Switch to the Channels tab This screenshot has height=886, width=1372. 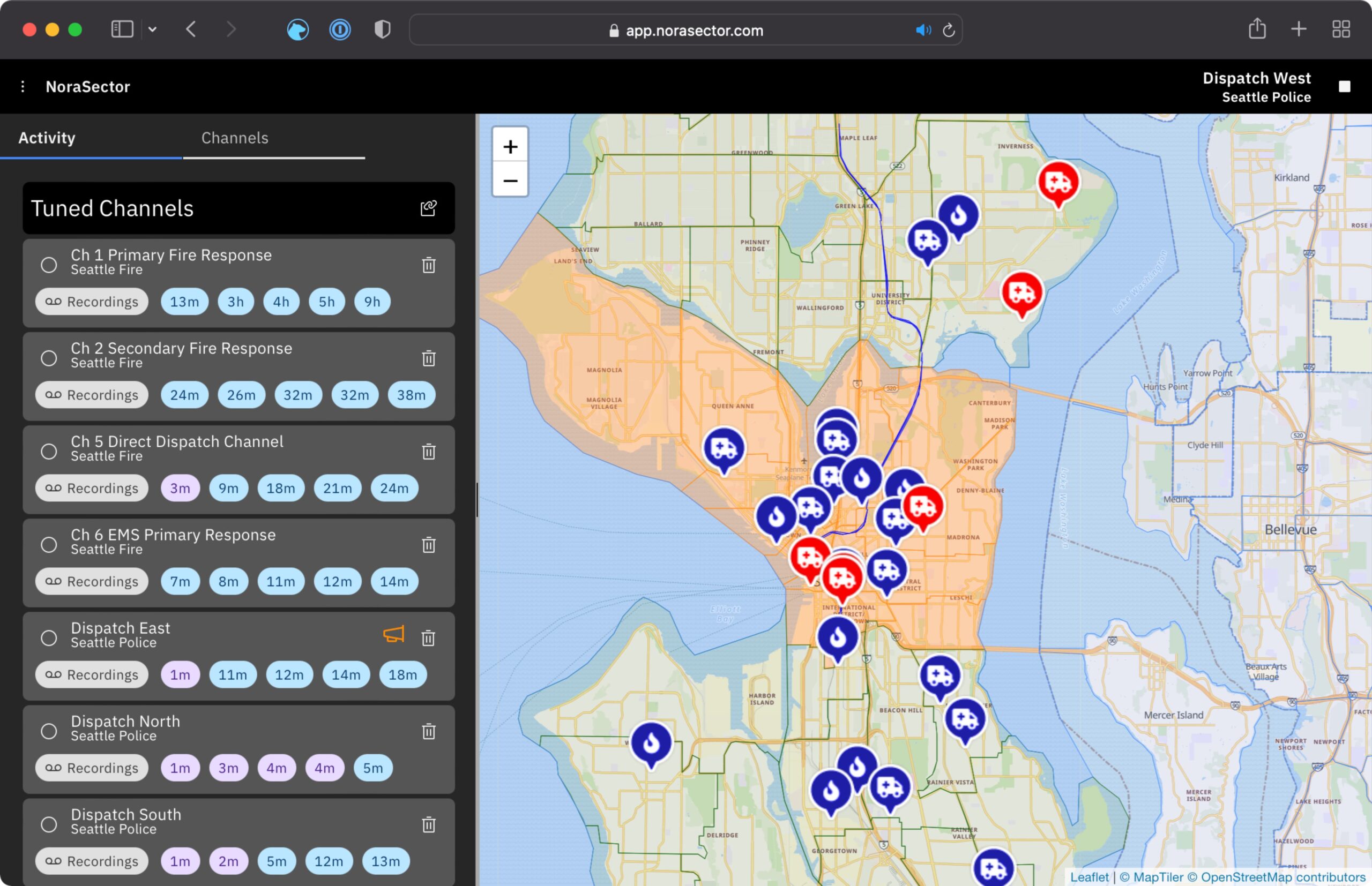(234, 137)
